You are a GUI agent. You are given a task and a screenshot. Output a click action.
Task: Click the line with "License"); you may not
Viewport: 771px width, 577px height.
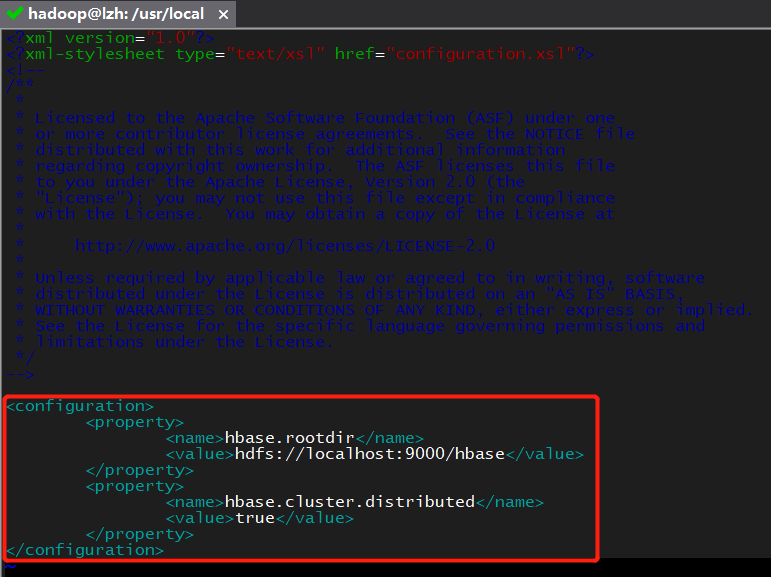(x=325, y=198)
